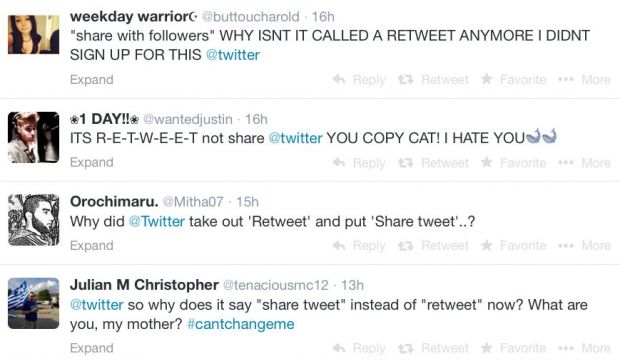Expand Julian M Christopher's tweet
This screenshot has height=361, width=620.
(x=92, y=348)
